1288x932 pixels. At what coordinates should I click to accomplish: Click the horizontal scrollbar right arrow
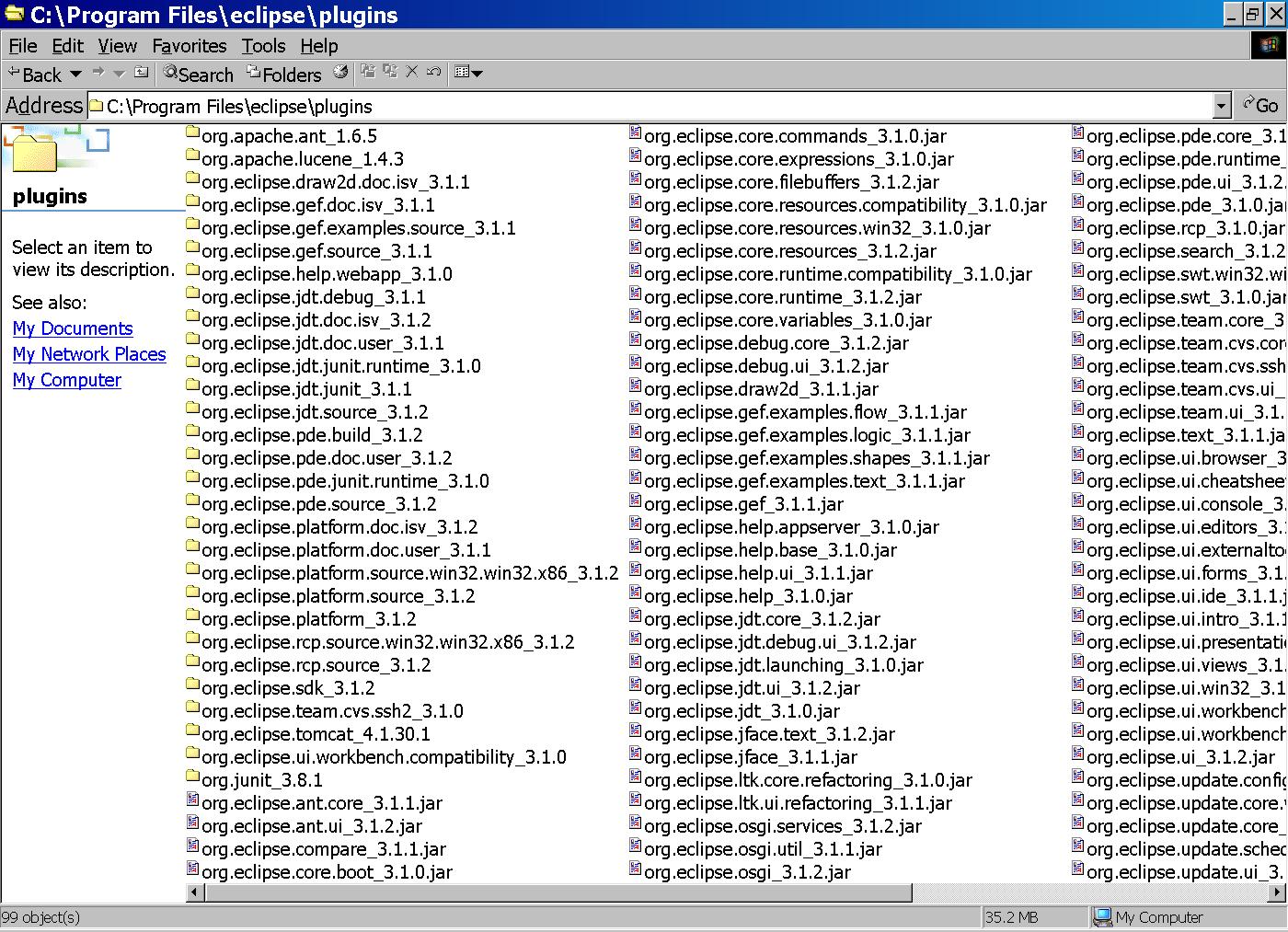pos(1277,892)
